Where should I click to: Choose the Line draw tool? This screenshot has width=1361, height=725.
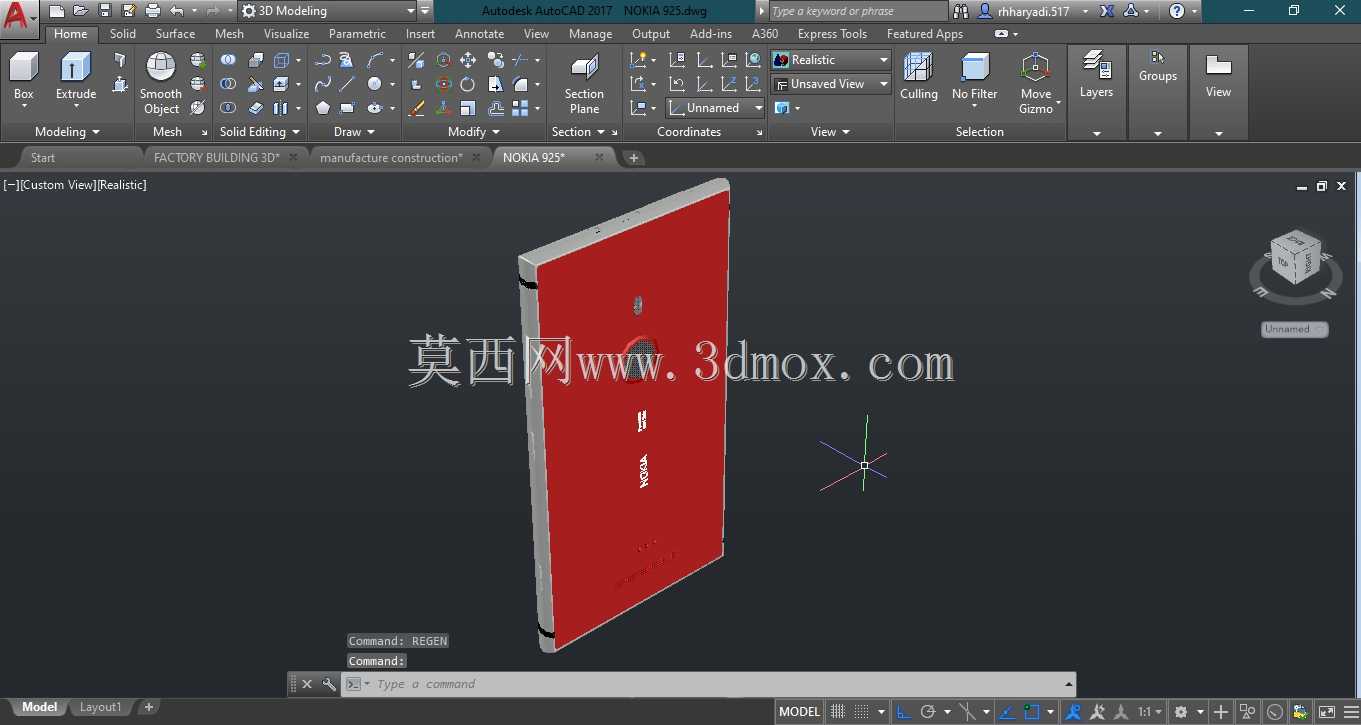click(x=347, y=84)
